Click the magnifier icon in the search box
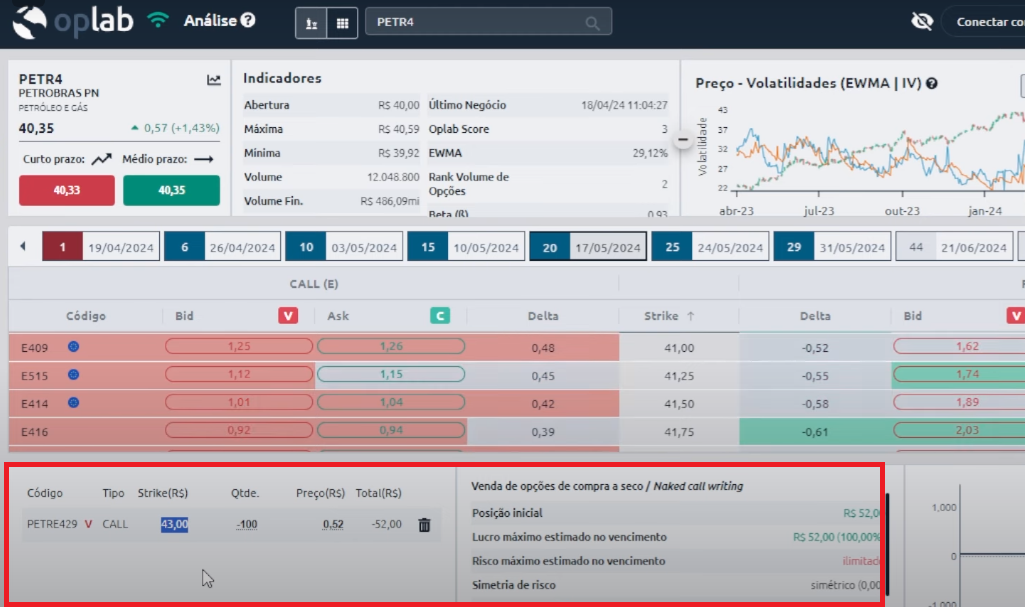Image resolution: width=1025 pixels, height=607 pixels. click(x=593, y=23)
